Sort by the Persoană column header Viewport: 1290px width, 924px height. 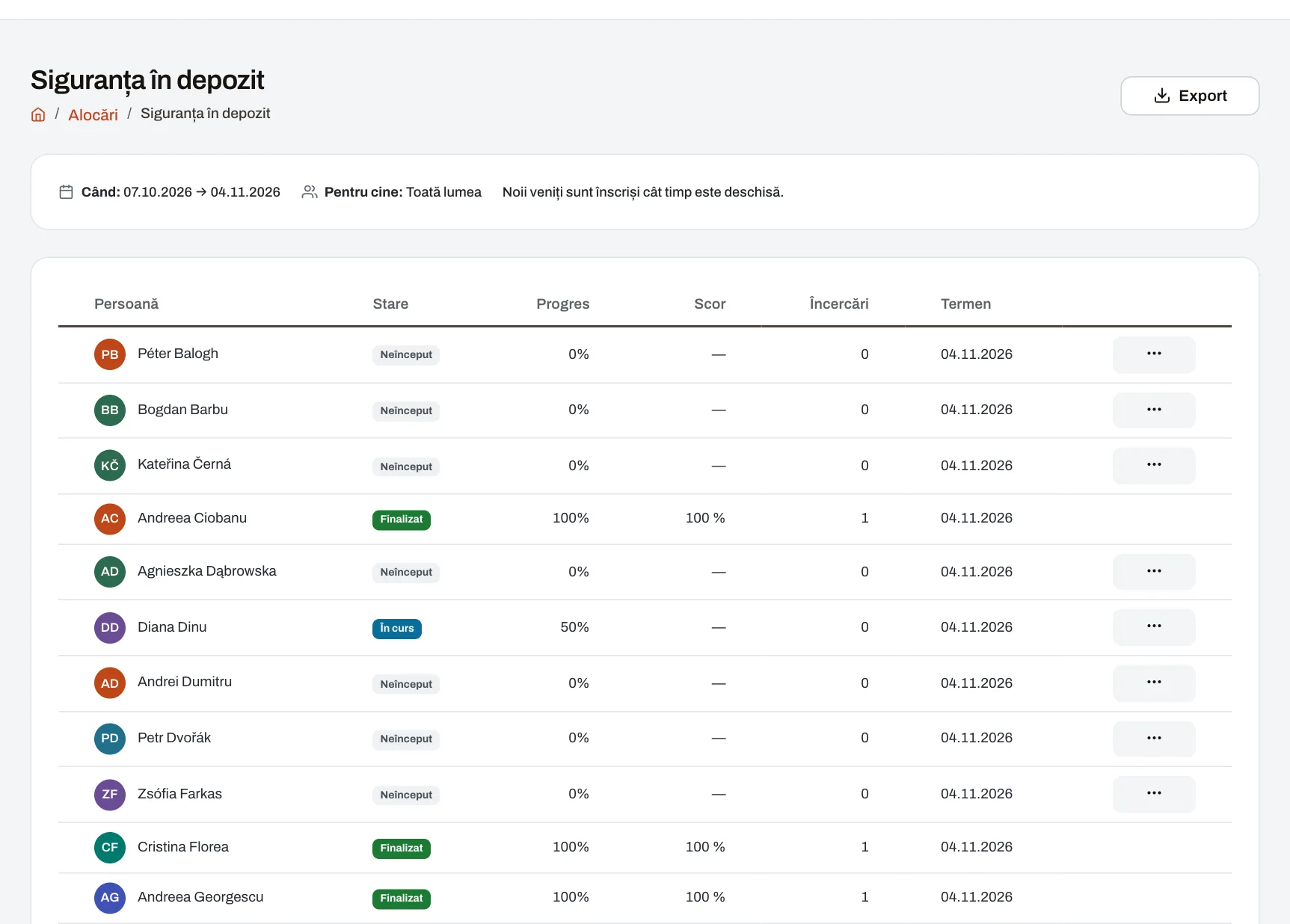[126, 304]
